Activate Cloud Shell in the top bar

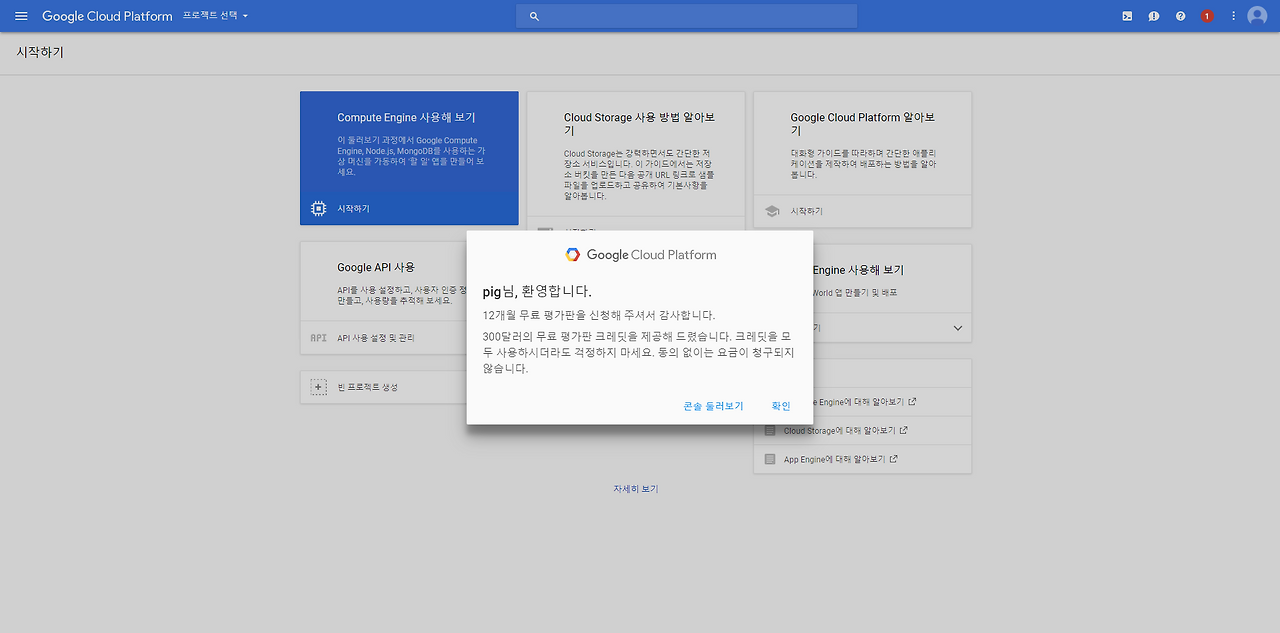click(x=1126, y=15)
